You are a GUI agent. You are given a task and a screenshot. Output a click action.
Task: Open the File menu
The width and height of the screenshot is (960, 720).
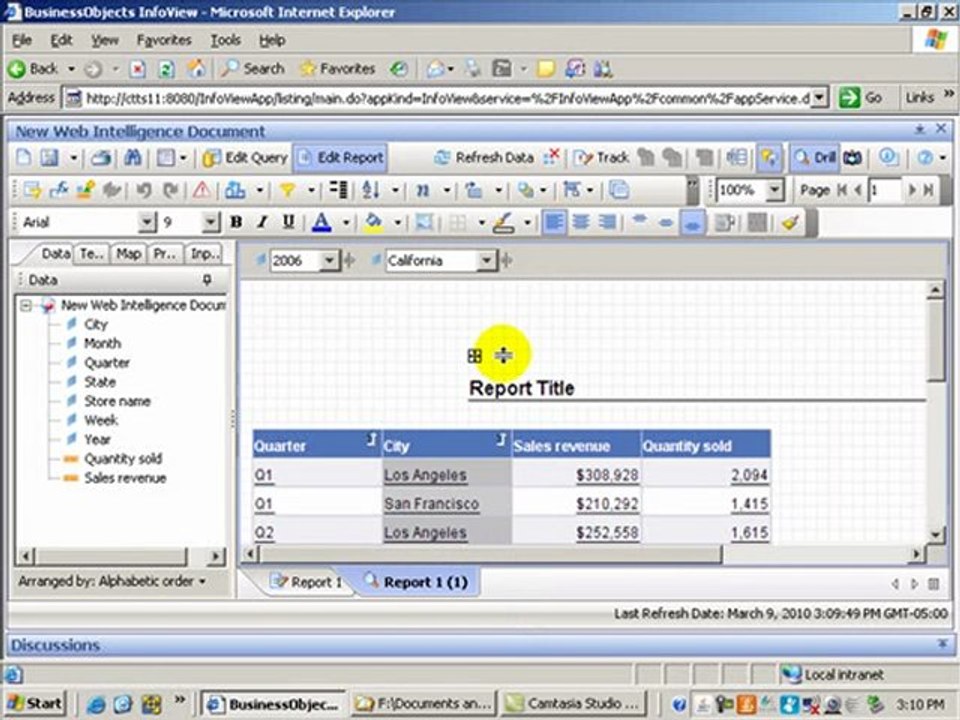point(22,40)
